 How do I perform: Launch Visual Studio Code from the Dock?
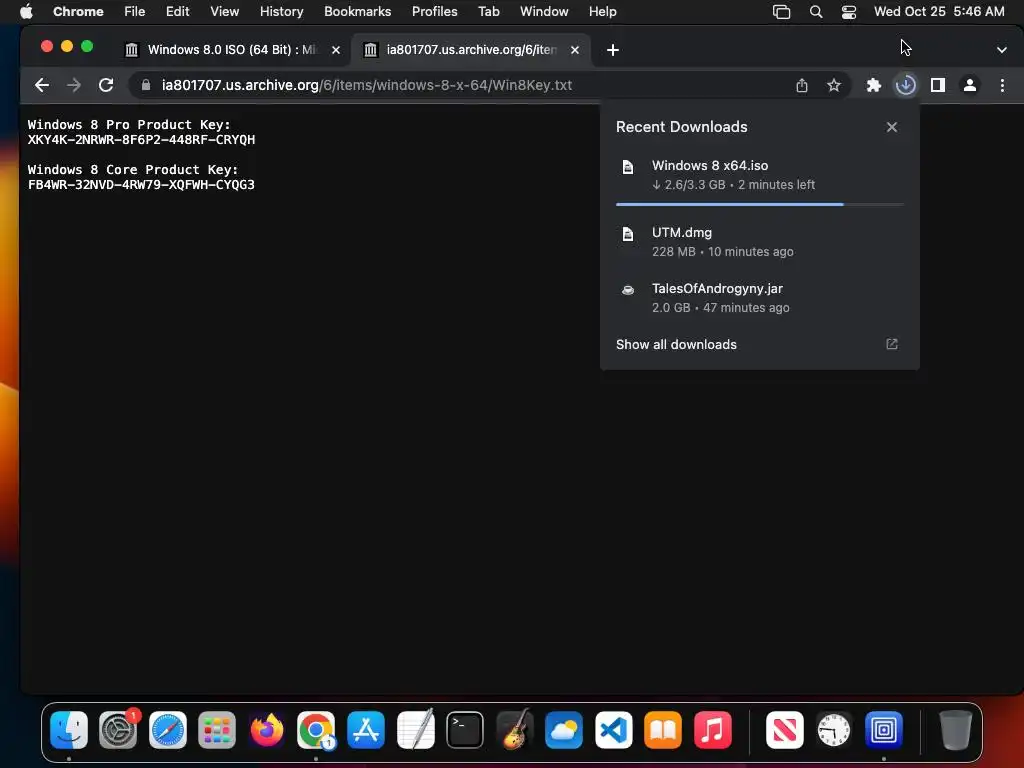(x=613, y=730)
